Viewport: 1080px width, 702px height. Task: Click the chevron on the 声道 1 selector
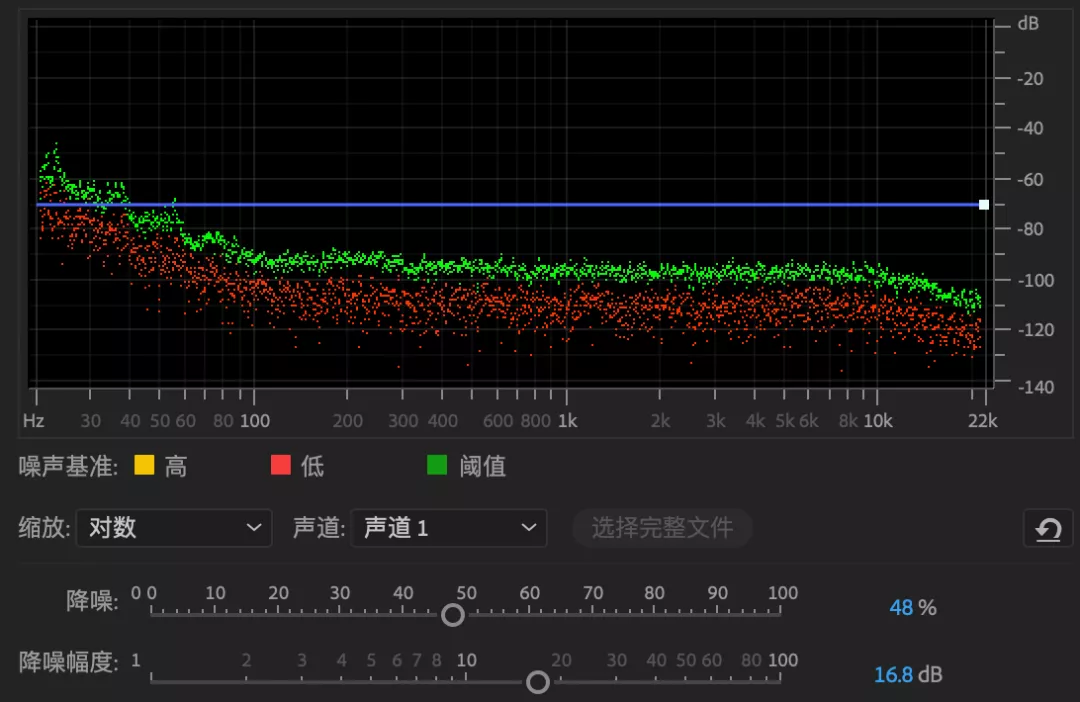coord(528,529)
